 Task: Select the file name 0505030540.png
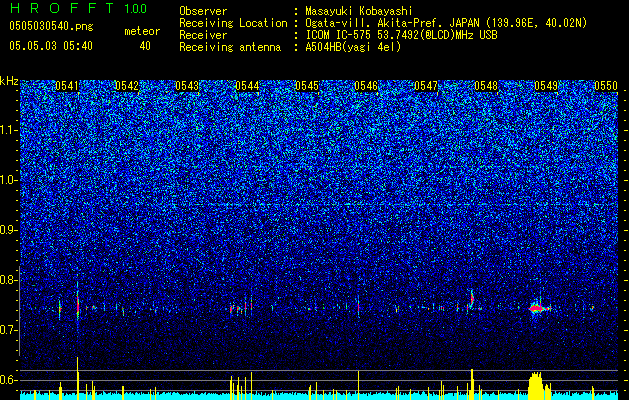(51, 27)
